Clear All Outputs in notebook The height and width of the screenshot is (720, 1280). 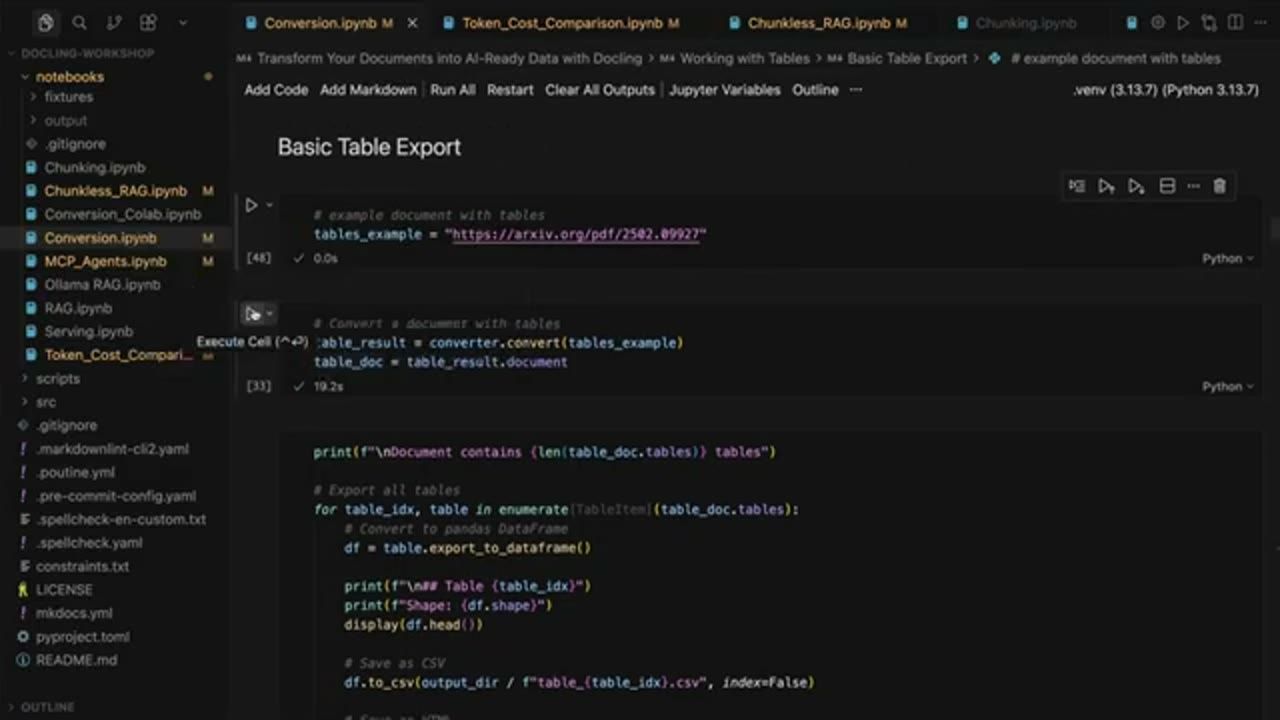[x=600, y=89]
